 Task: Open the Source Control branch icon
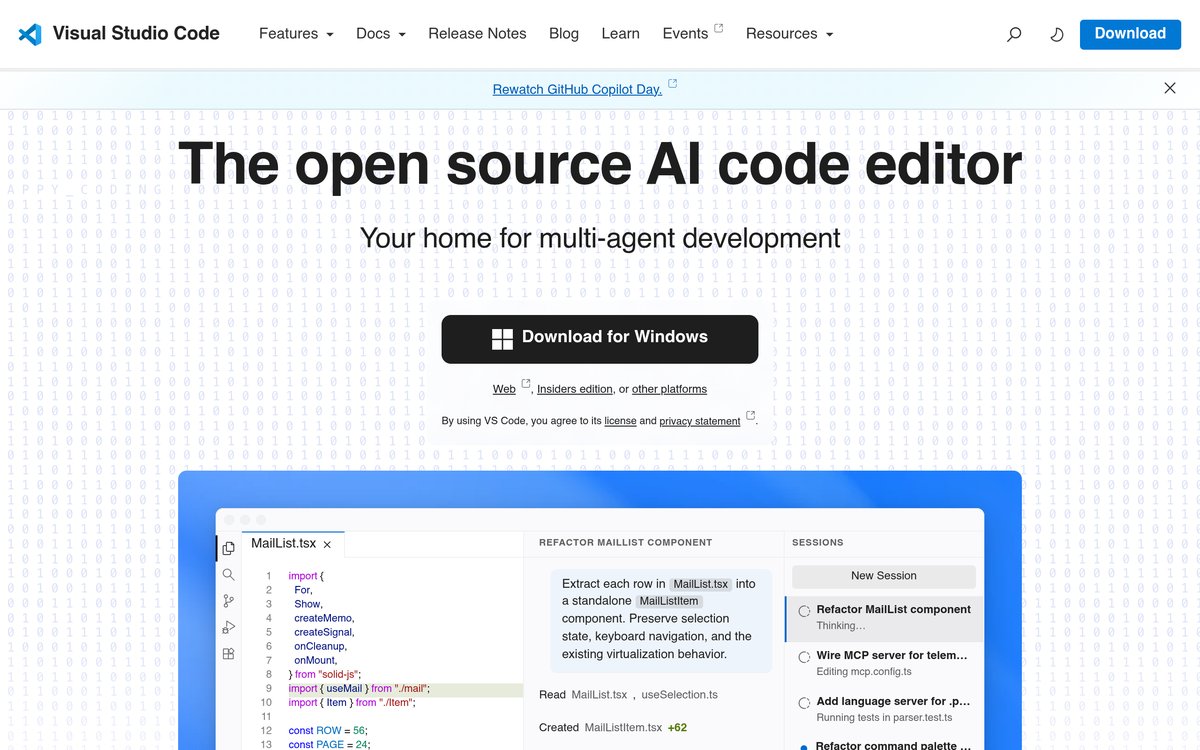pyautogui.click(x=229, y=601)
